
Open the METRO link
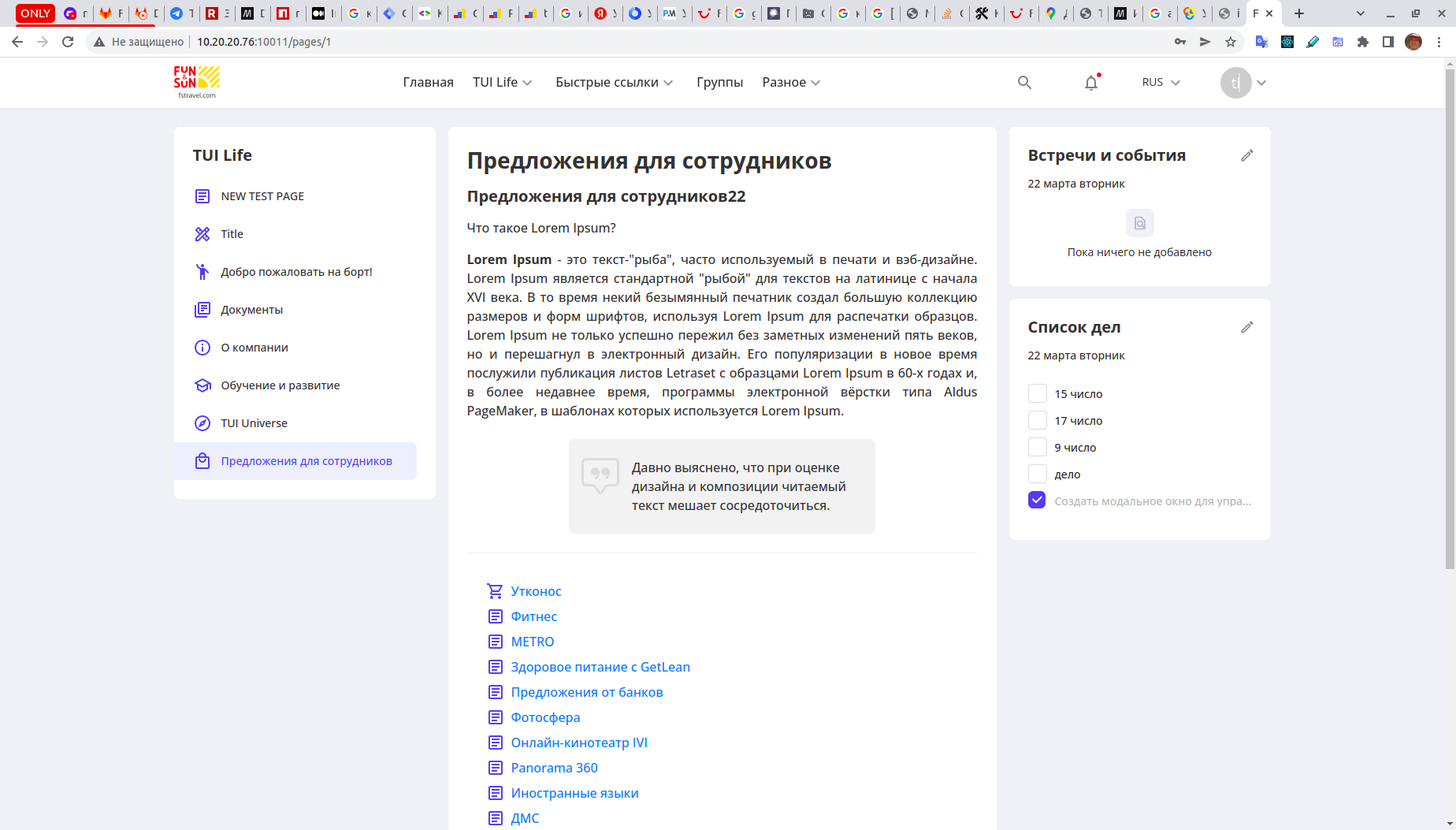[x=533, y=642]
